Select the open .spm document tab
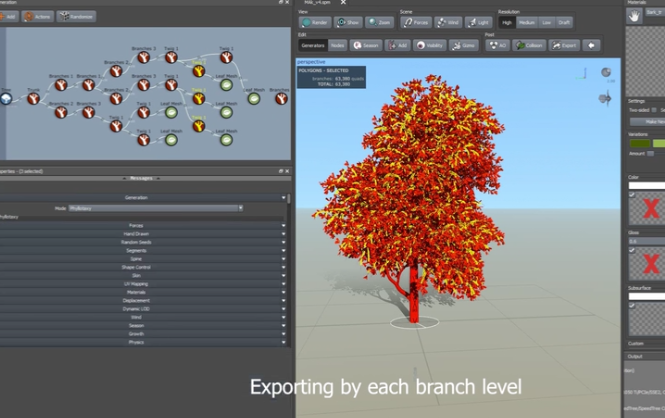This screenshot has height=418, width=665. pyautogui.click(x=317, y=3)
